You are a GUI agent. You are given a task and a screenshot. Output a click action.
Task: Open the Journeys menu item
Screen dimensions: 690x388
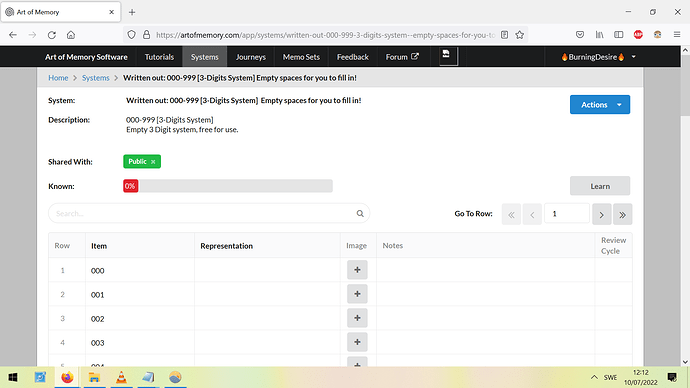251,57
